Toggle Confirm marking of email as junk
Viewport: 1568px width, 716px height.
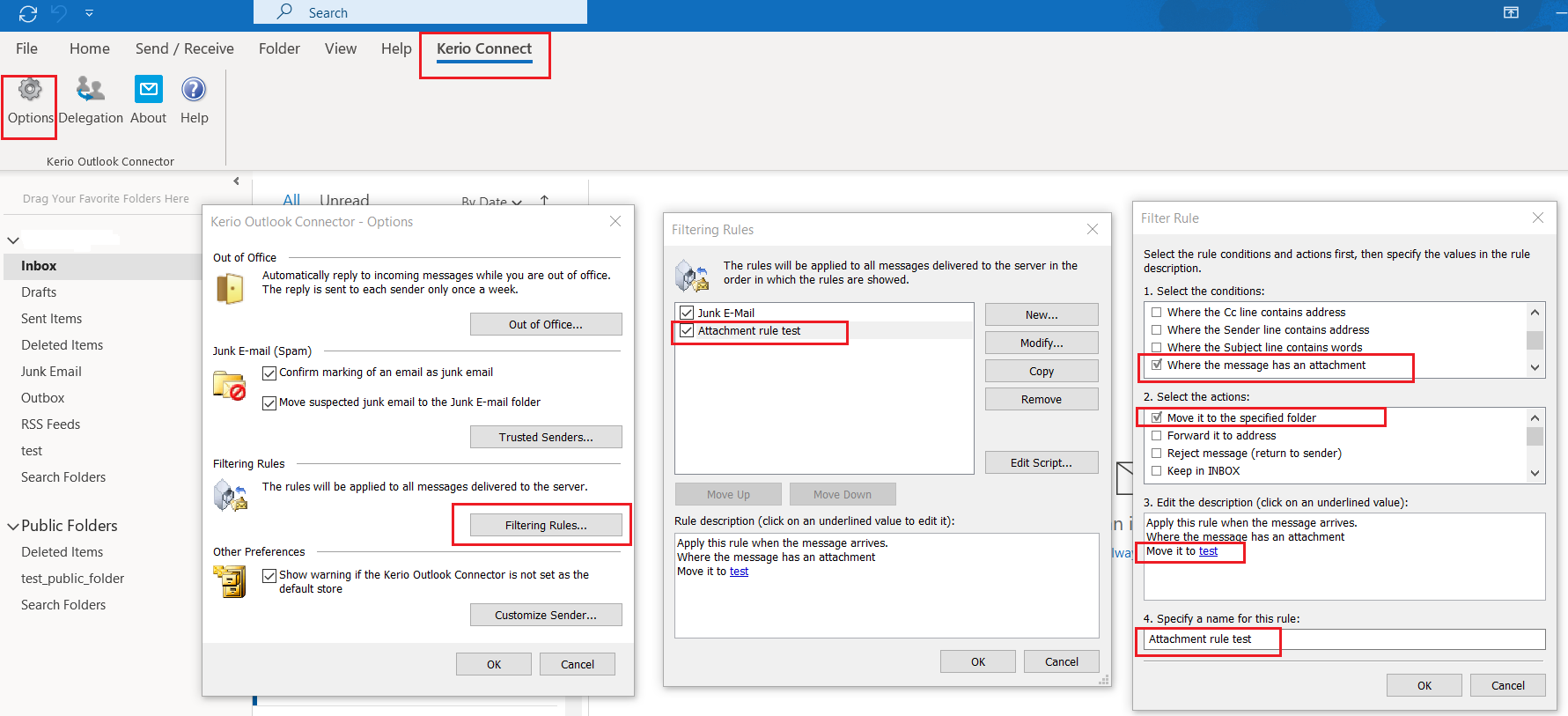269,373
